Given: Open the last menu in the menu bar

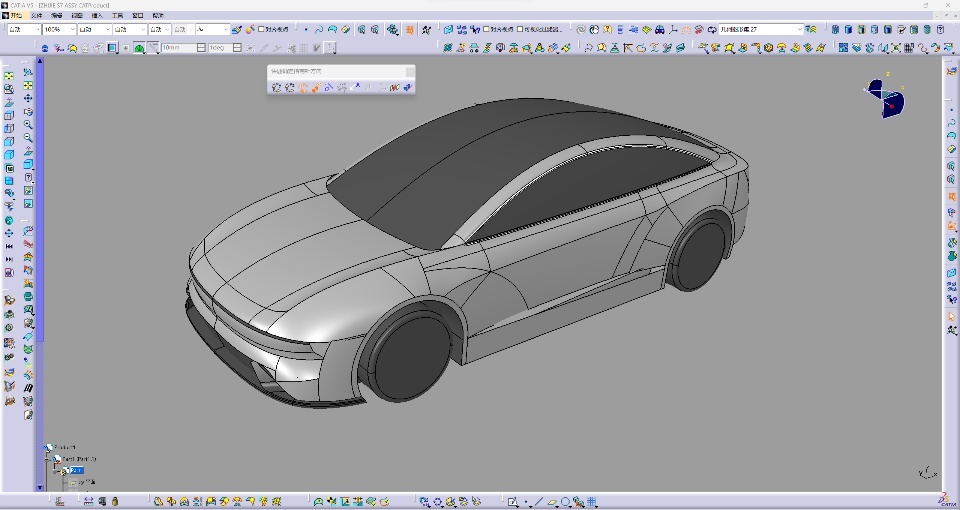Looking at the screenshot, I should 160,16.
